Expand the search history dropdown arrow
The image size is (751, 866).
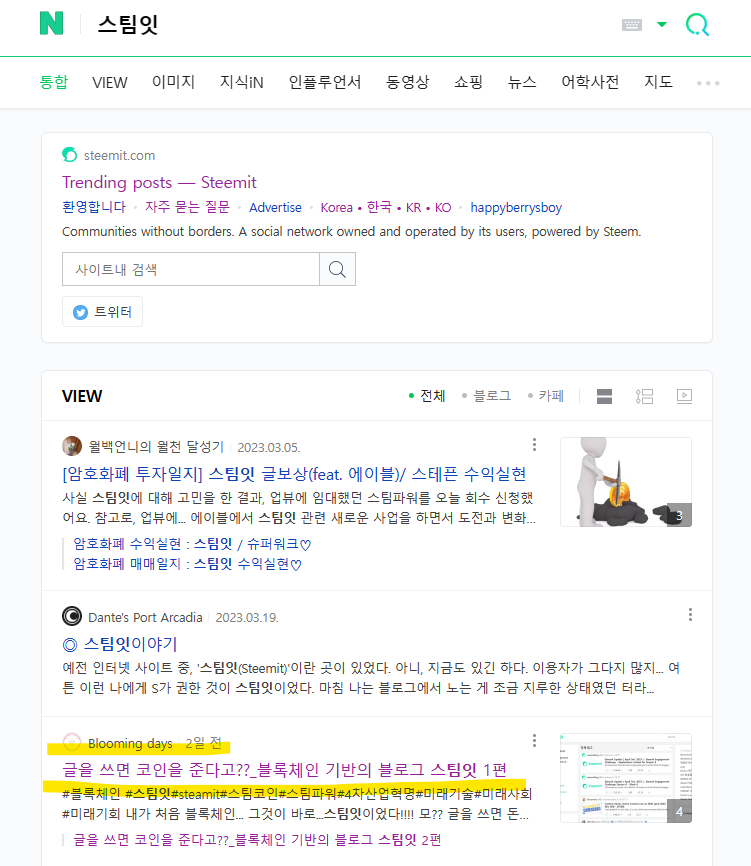(662, 24)
